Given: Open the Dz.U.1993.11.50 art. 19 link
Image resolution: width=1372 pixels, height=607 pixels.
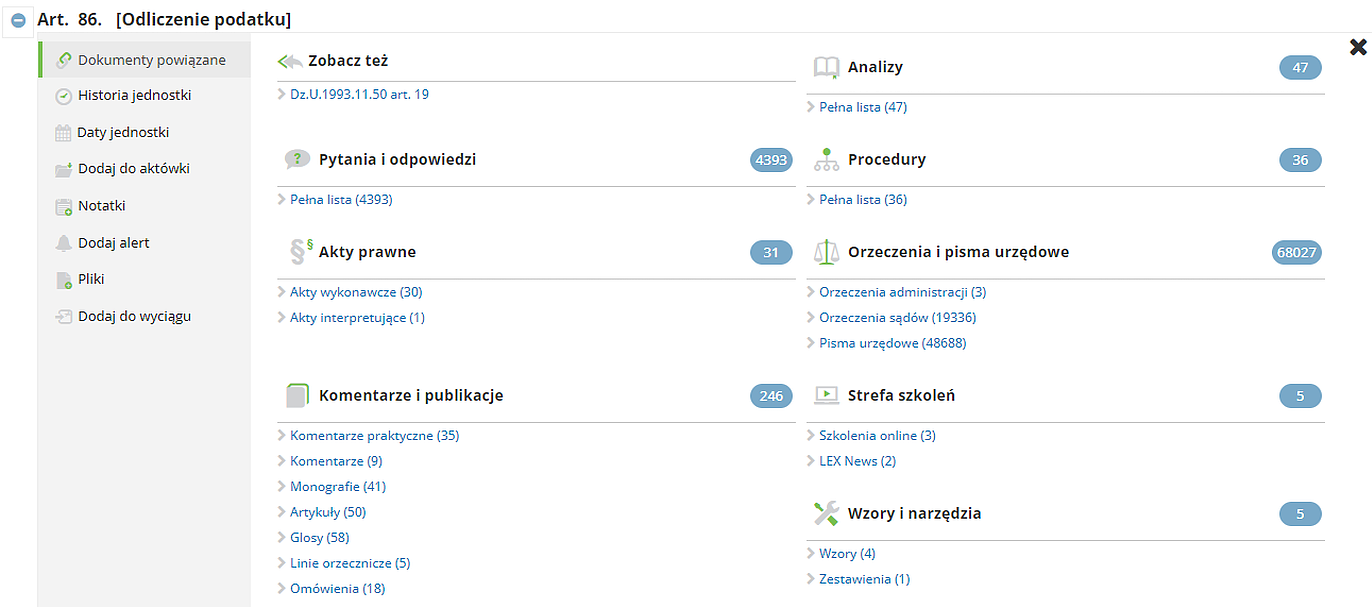Looking at the screenshot, I should coord(359,94).
